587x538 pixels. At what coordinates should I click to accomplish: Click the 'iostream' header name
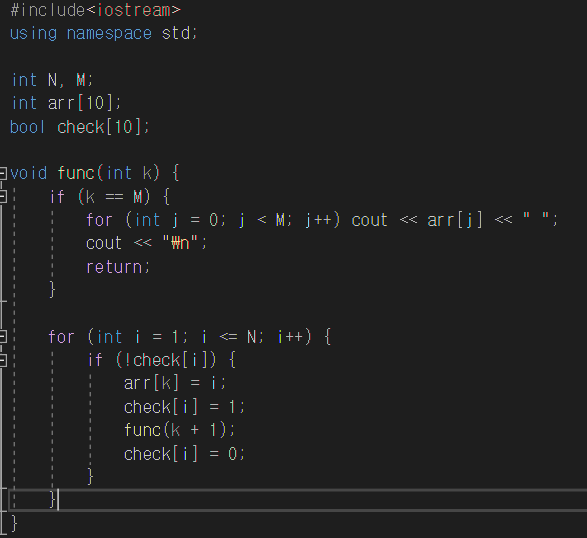tap(134, 10)
